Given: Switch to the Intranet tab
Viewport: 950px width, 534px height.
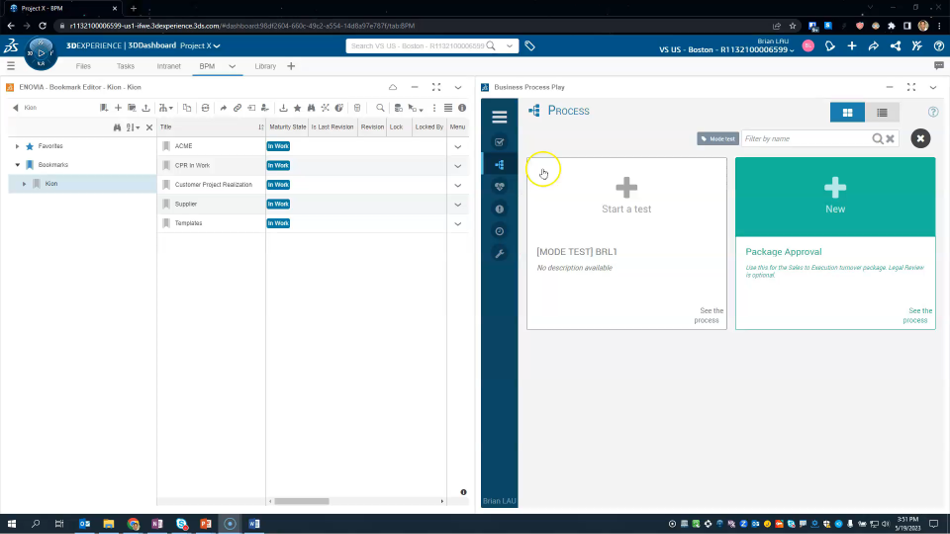Looking at the screenshot, I should coord(168,66).
